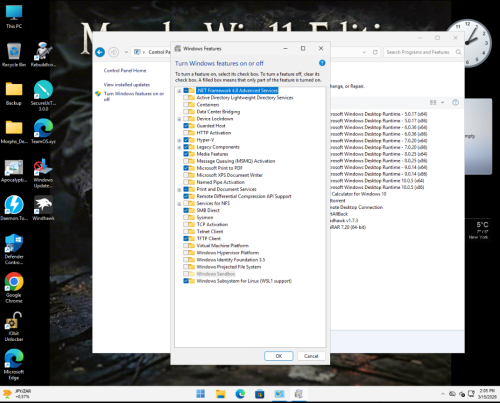Click the Search Programs and Features field

pyautogui.click(x=423, y=52)
